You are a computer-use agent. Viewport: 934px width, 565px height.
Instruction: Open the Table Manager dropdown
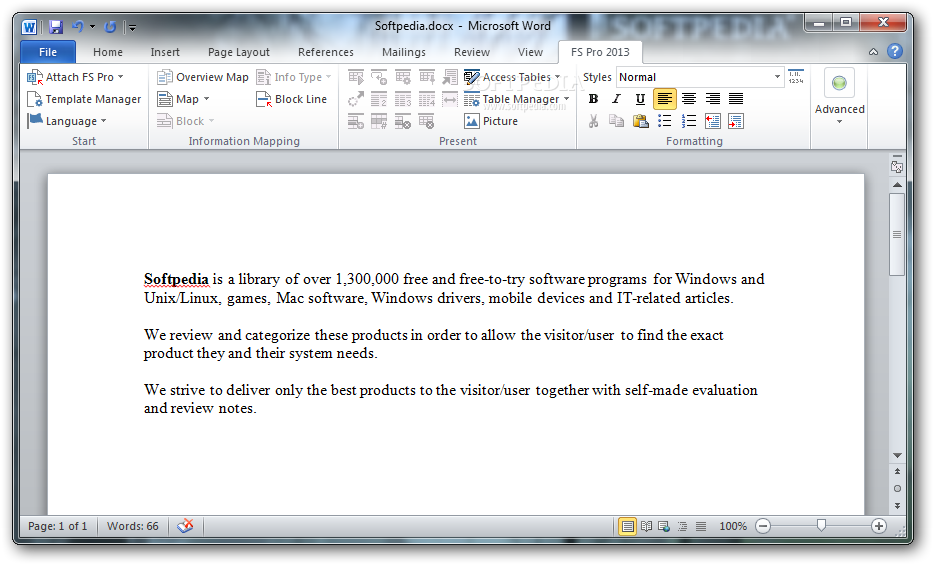coord(566,99)
